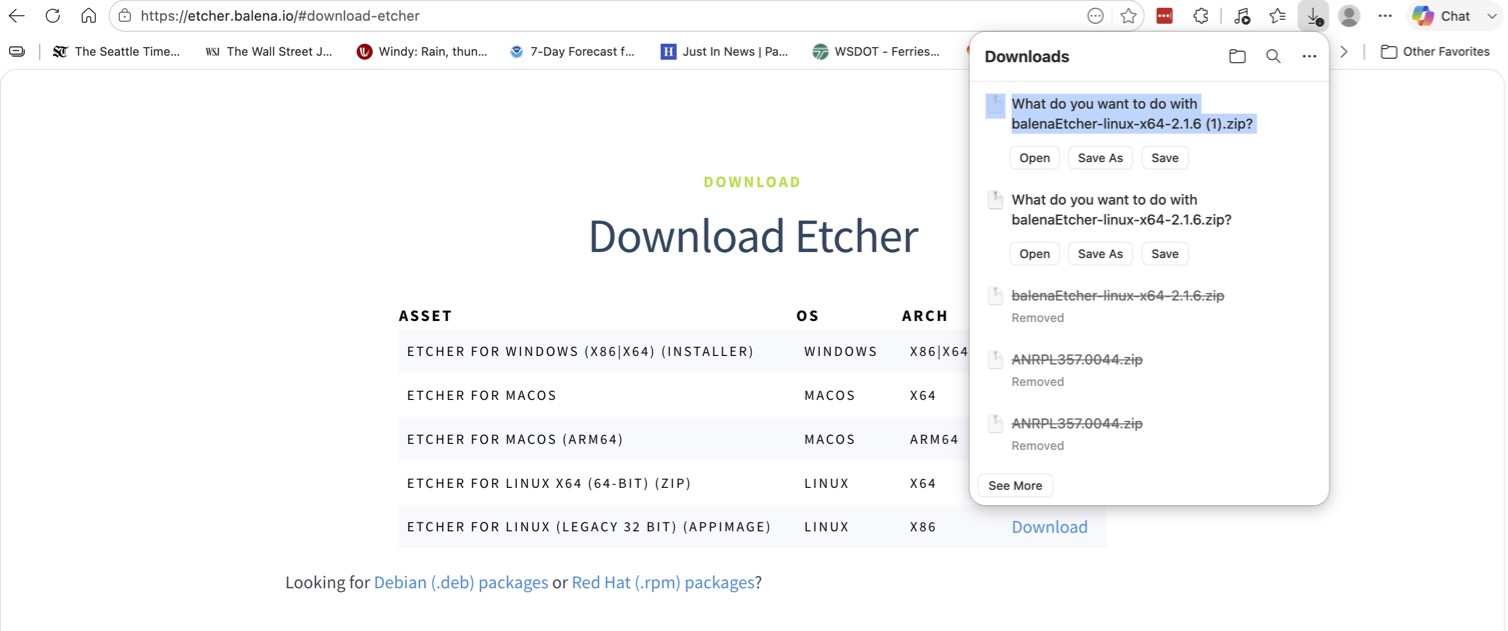Image resolution: width=1508 pixels, height=631 pixels.
Task: Open the Debian (.deb) packages link
Action: 460,583
